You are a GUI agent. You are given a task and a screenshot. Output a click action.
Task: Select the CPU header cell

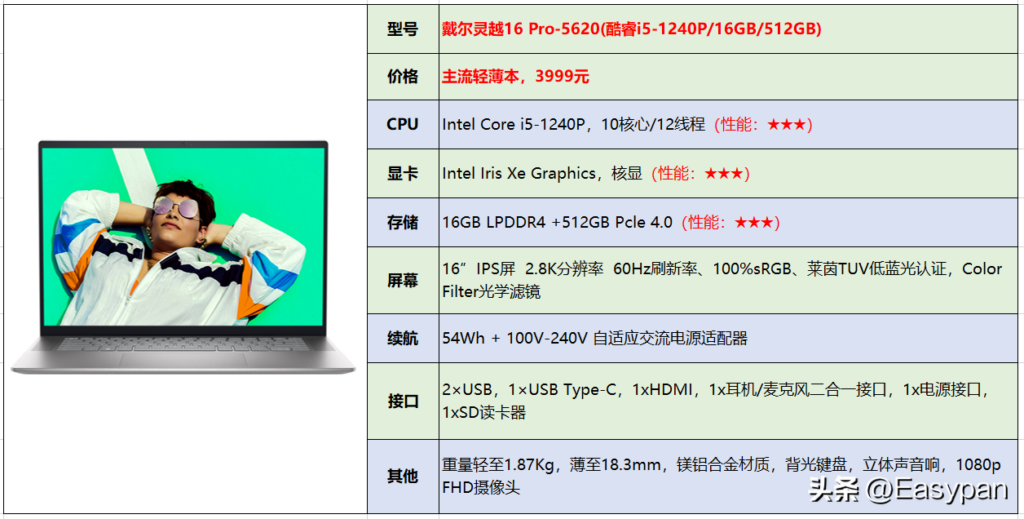(x=403, y=125)
